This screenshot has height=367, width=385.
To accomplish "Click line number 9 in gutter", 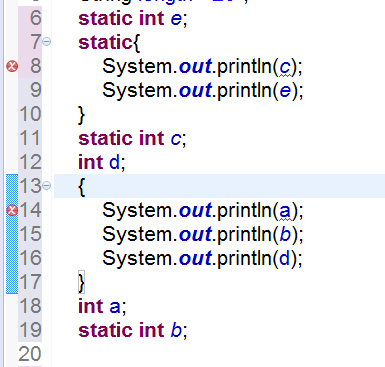I will tap(35, 90).
